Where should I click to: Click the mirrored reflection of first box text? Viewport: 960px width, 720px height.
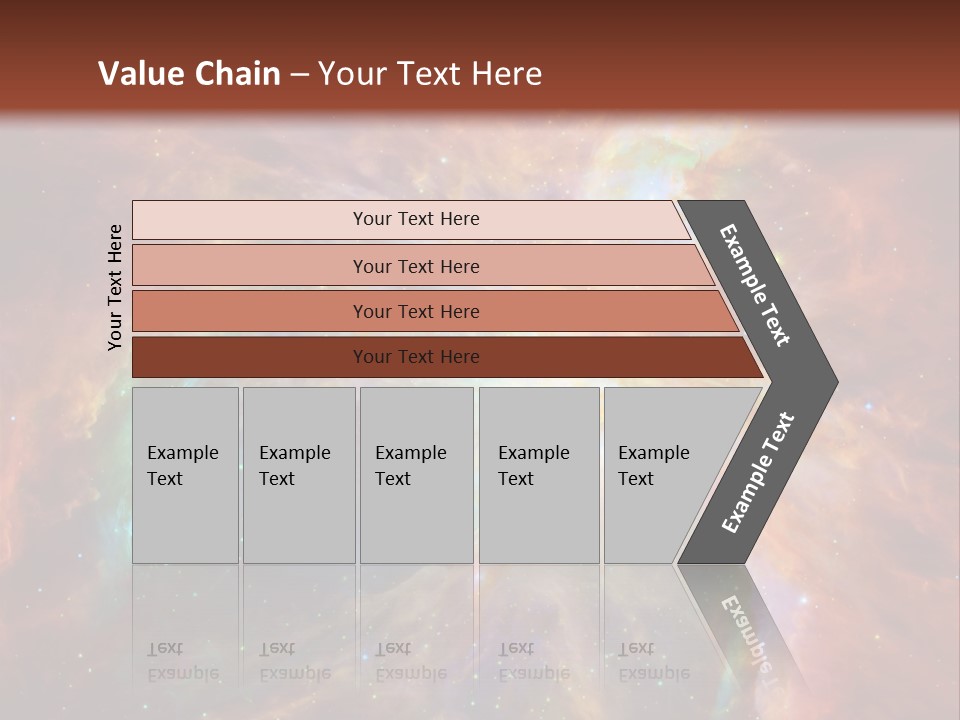(182, 661)
